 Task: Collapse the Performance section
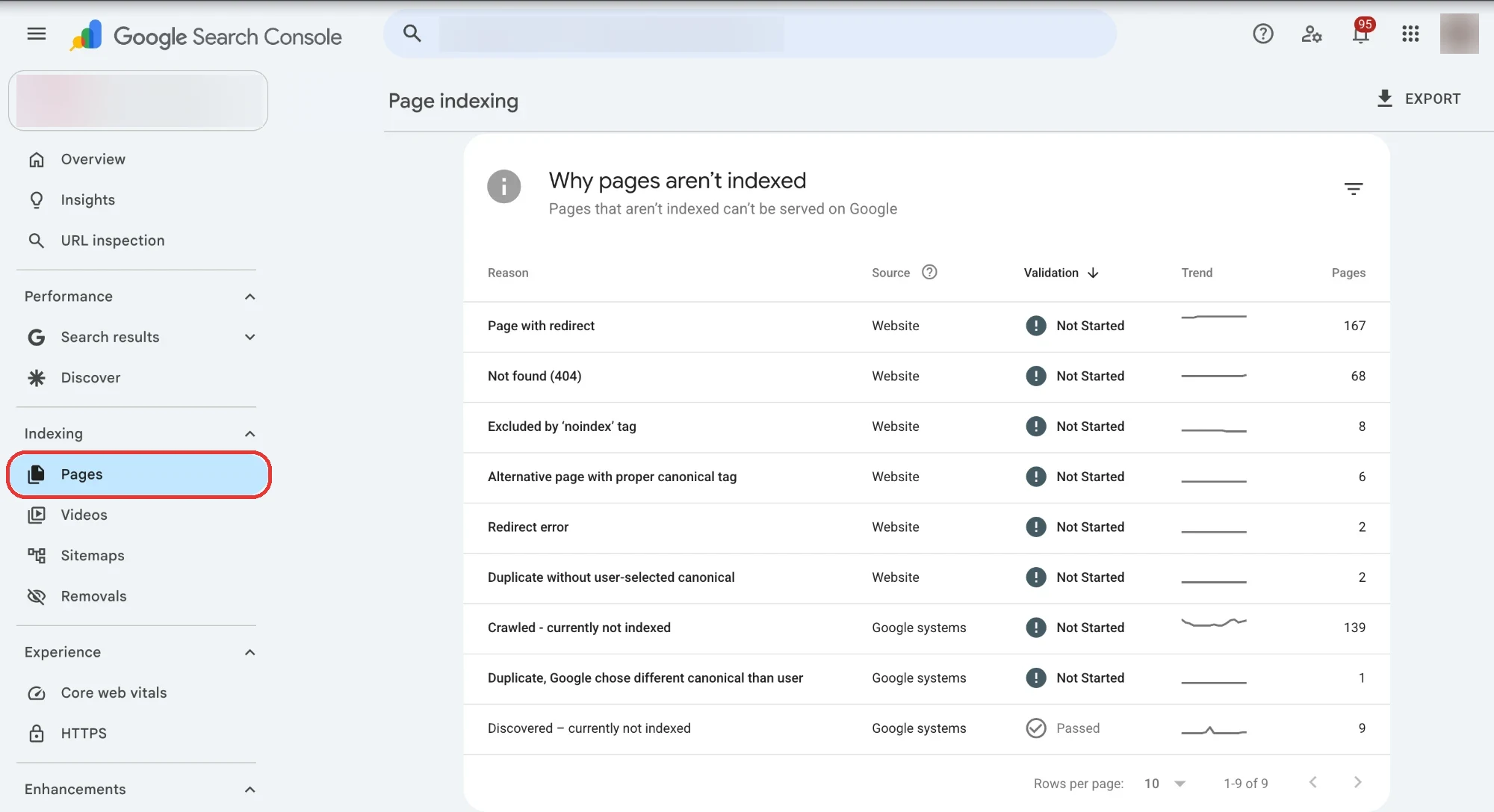[x=249, y=297]
